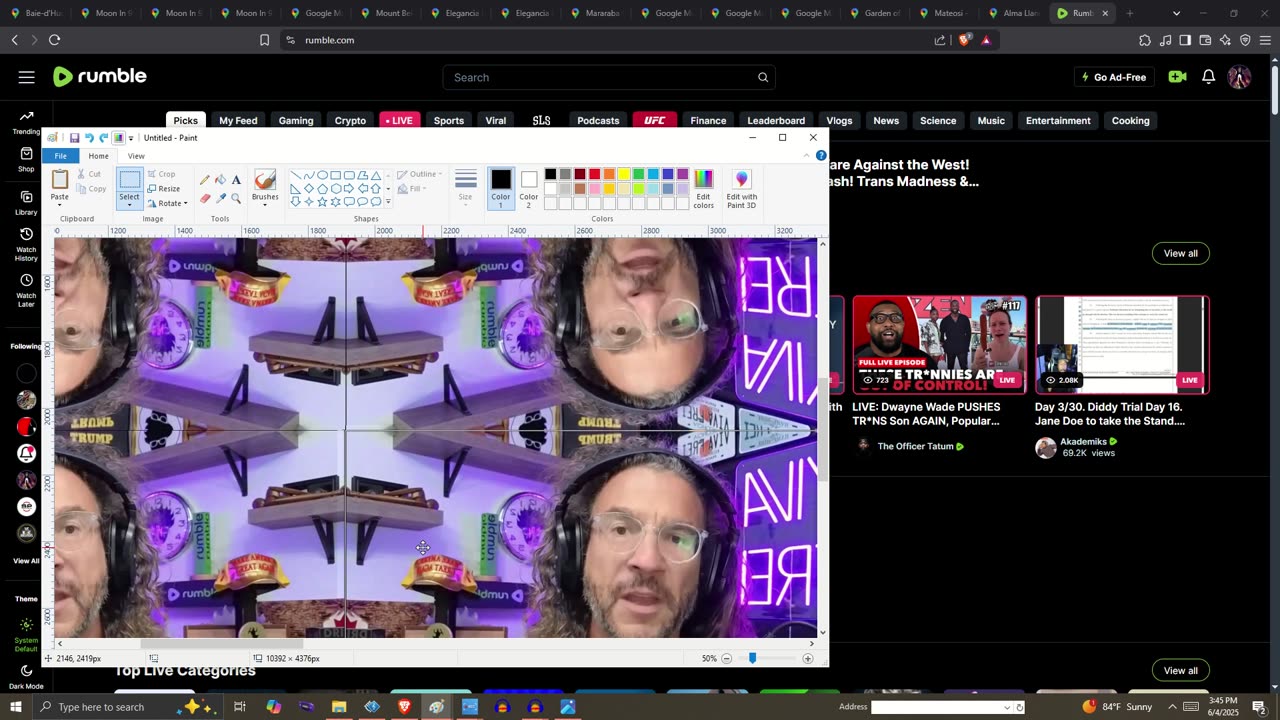Select the Color picker eyedropper tool
Image resolution: width=1280 pixels, height=720 pixels.
tap(220, 198)
